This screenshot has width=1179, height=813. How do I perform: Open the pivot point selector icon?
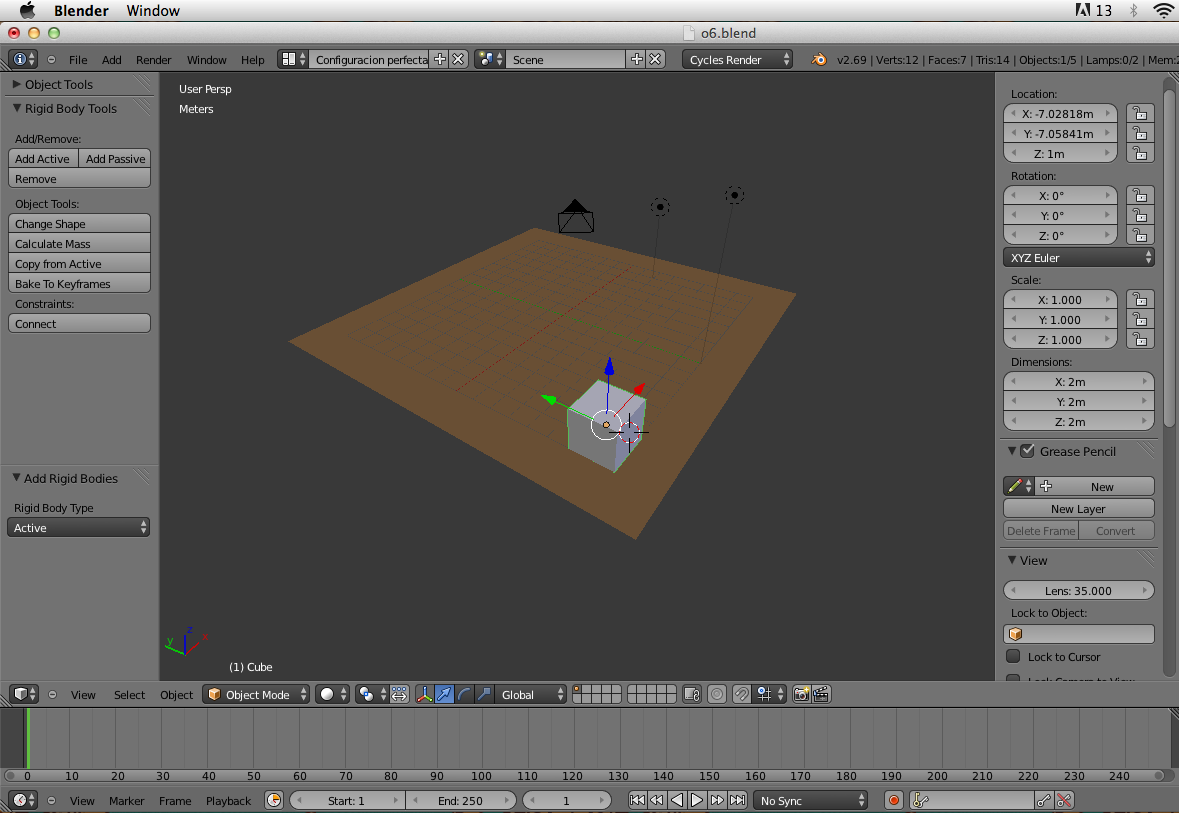(371, 694)
